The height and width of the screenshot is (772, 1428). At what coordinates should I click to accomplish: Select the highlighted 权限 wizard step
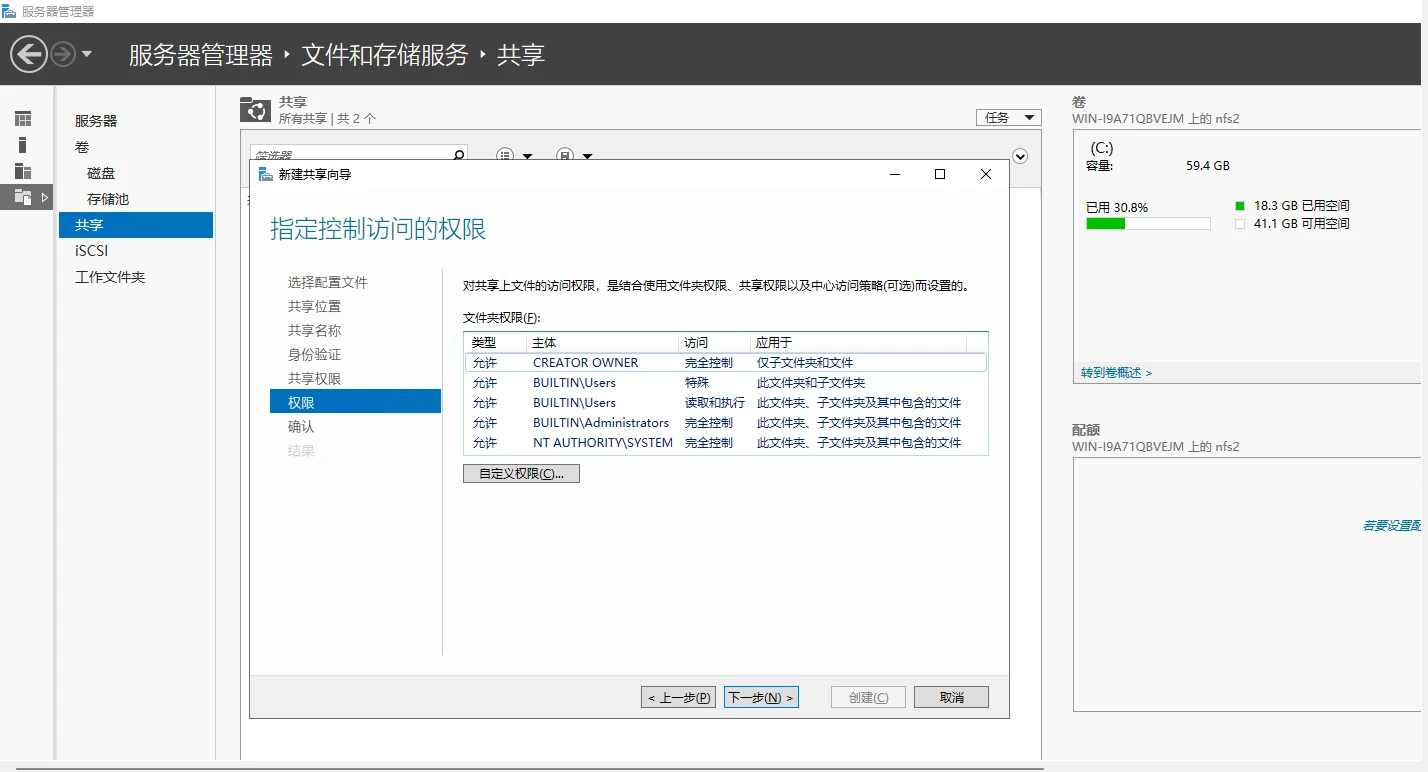coord(355,402)
